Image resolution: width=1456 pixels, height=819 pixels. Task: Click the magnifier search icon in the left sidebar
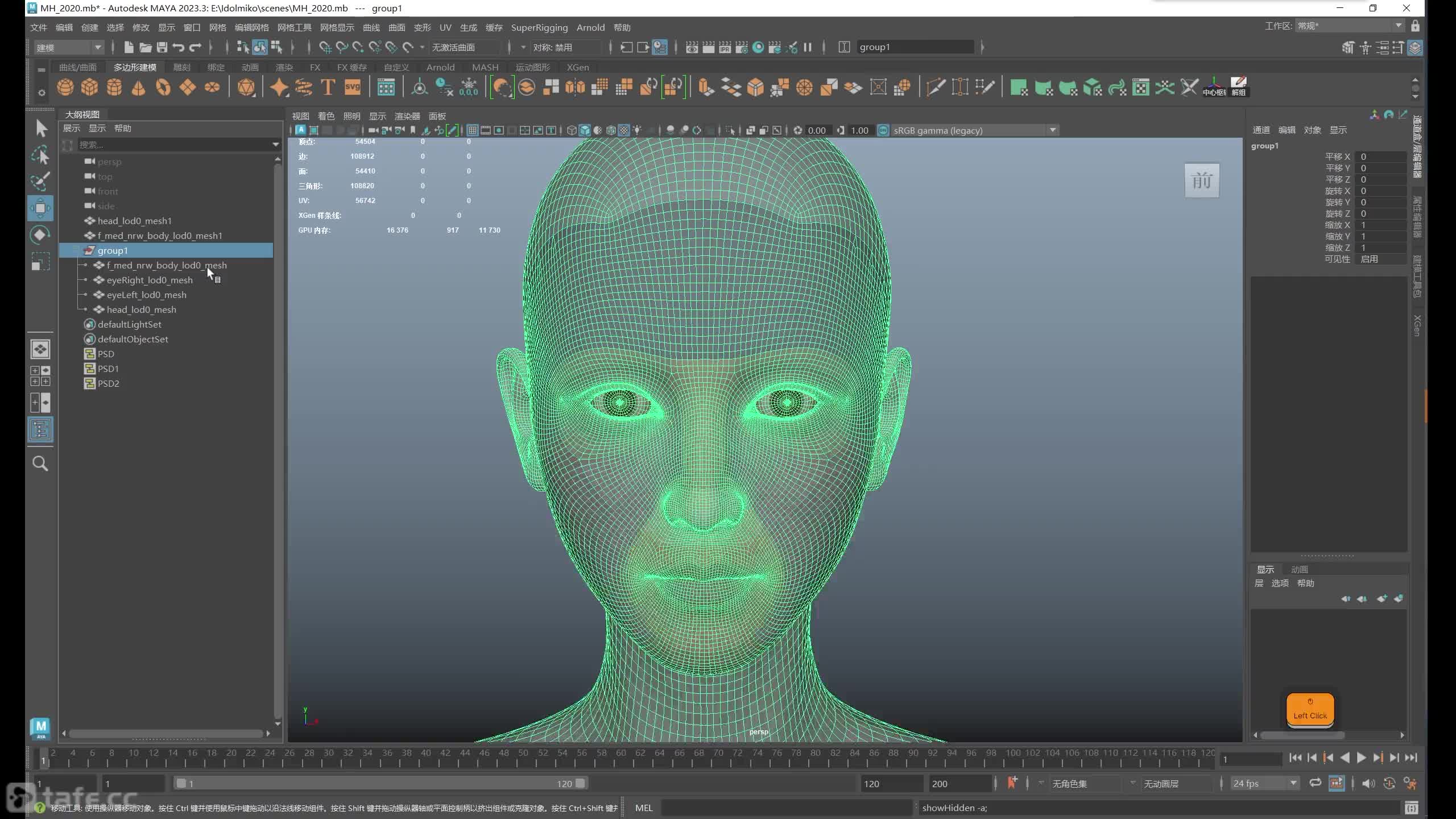pyautogui.click(x=40, y=464)
